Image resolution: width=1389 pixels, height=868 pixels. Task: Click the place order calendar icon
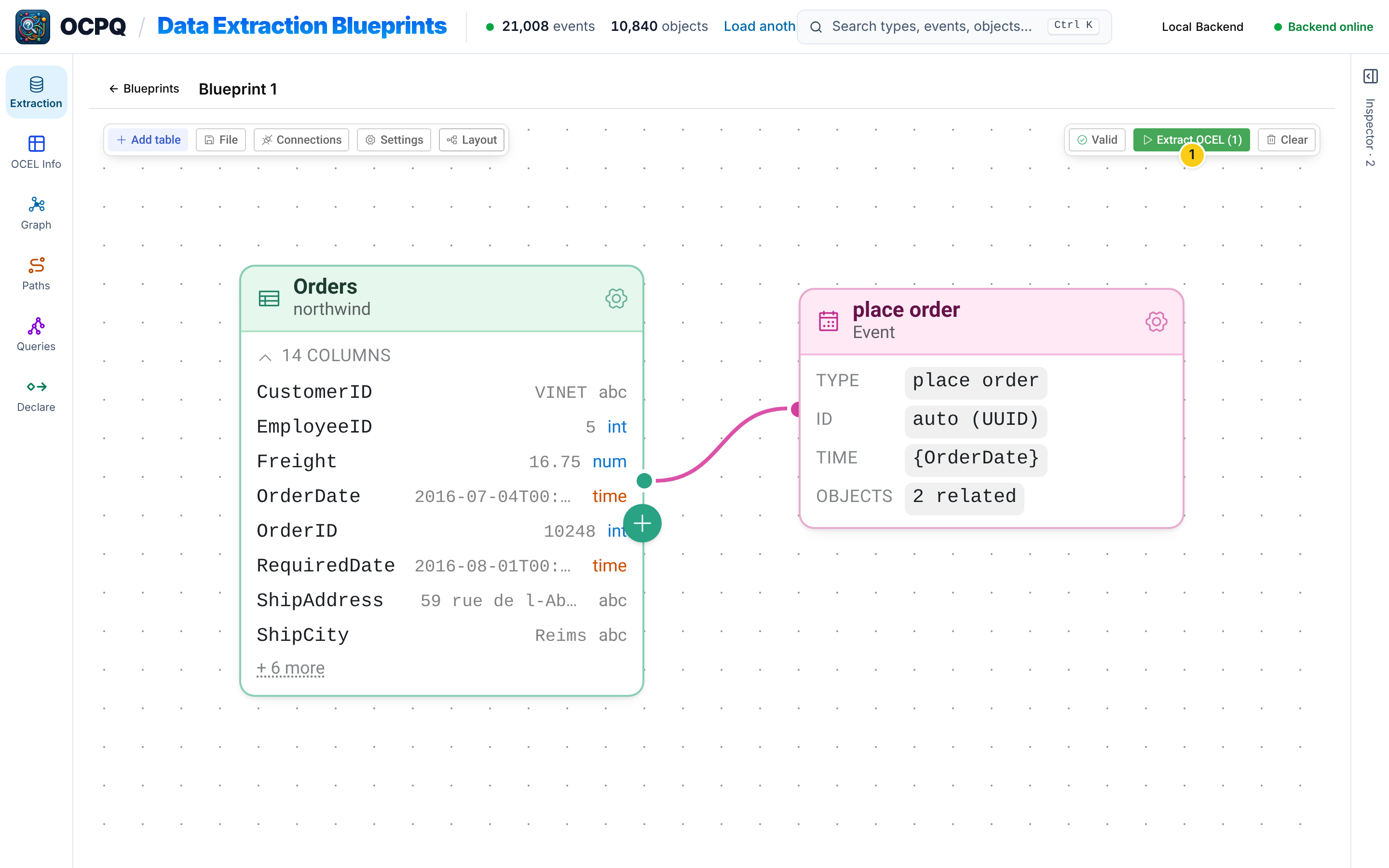828,322
